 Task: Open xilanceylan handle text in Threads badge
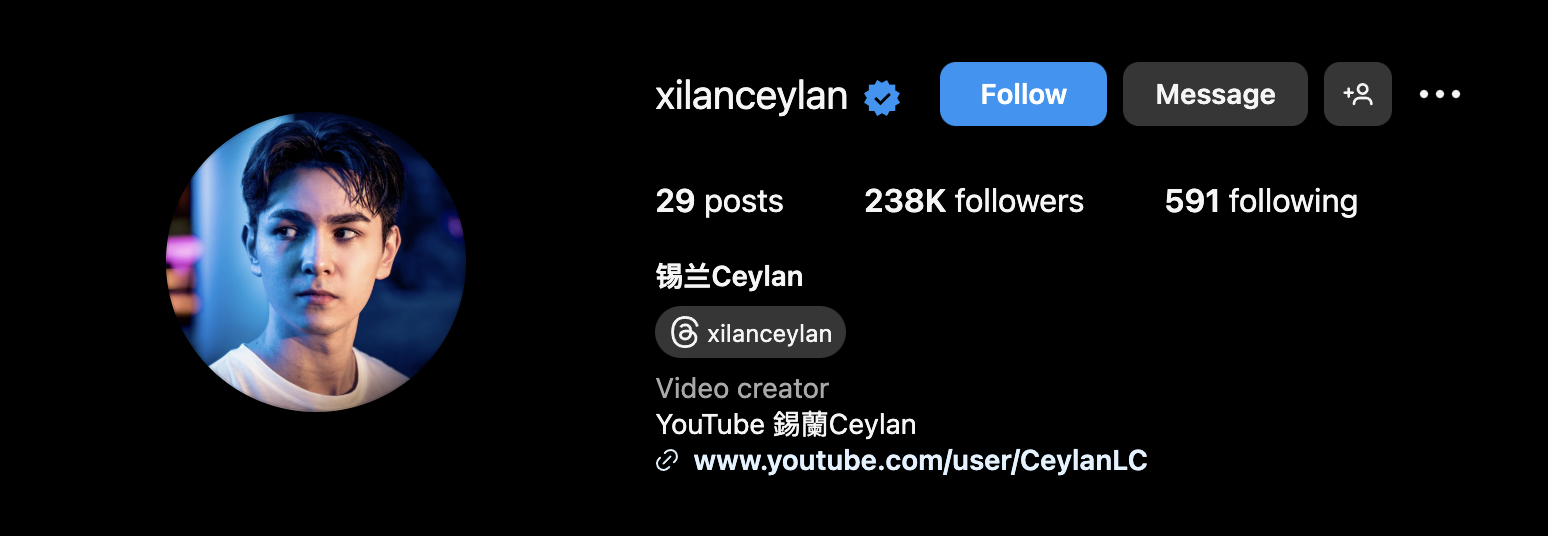click(x=769, y=334)
